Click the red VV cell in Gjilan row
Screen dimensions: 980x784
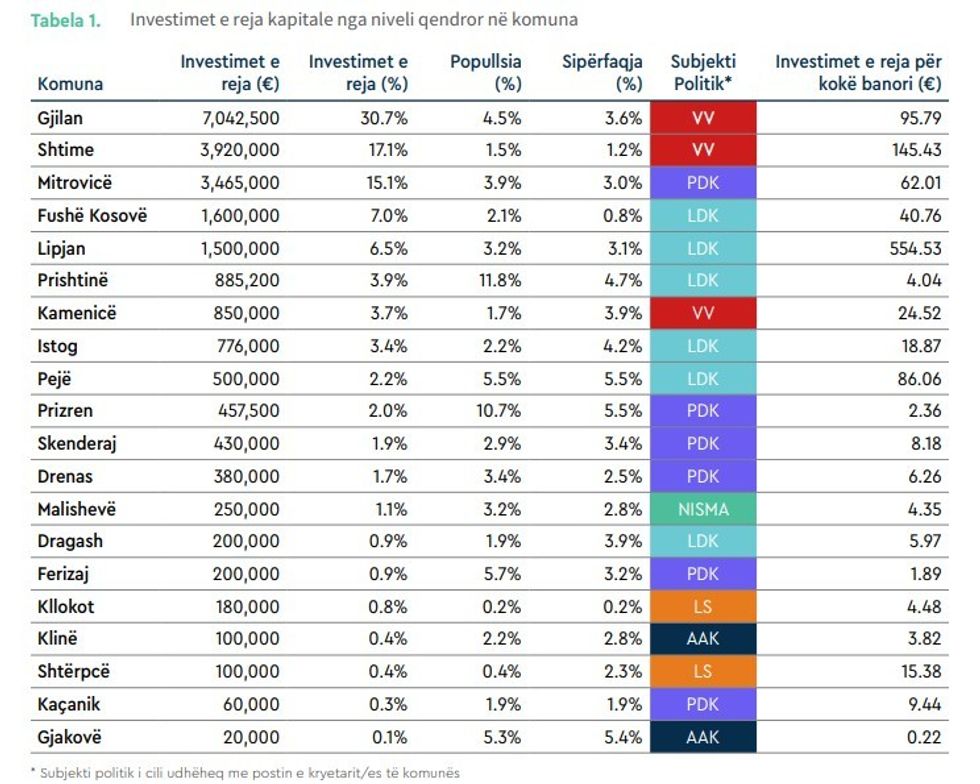click(x=703, y=118)
